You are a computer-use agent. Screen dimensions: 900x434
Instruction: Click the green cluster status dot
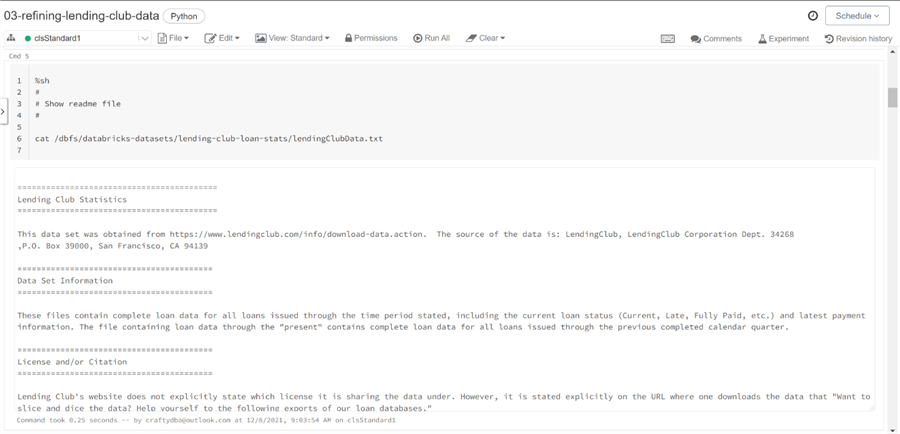pyautogui.click(x=28, y=38)
